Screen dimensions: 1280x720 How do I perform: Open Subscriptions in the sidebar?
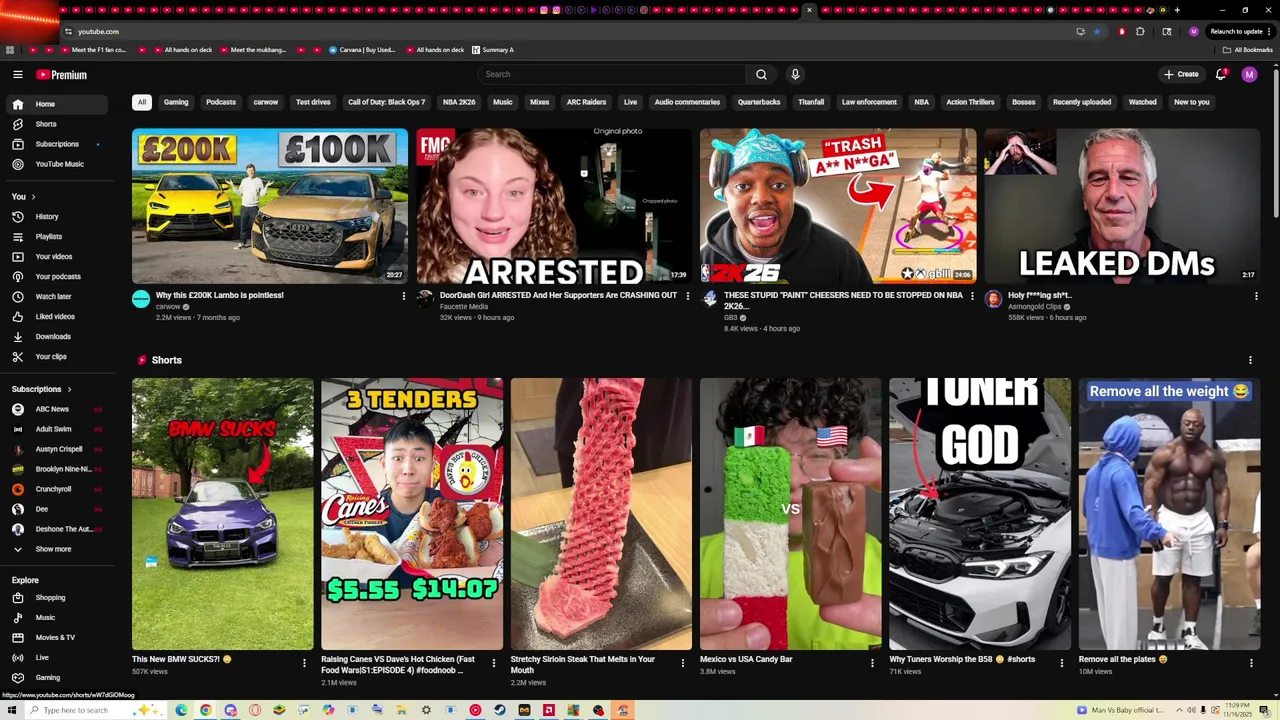point(58,144)
